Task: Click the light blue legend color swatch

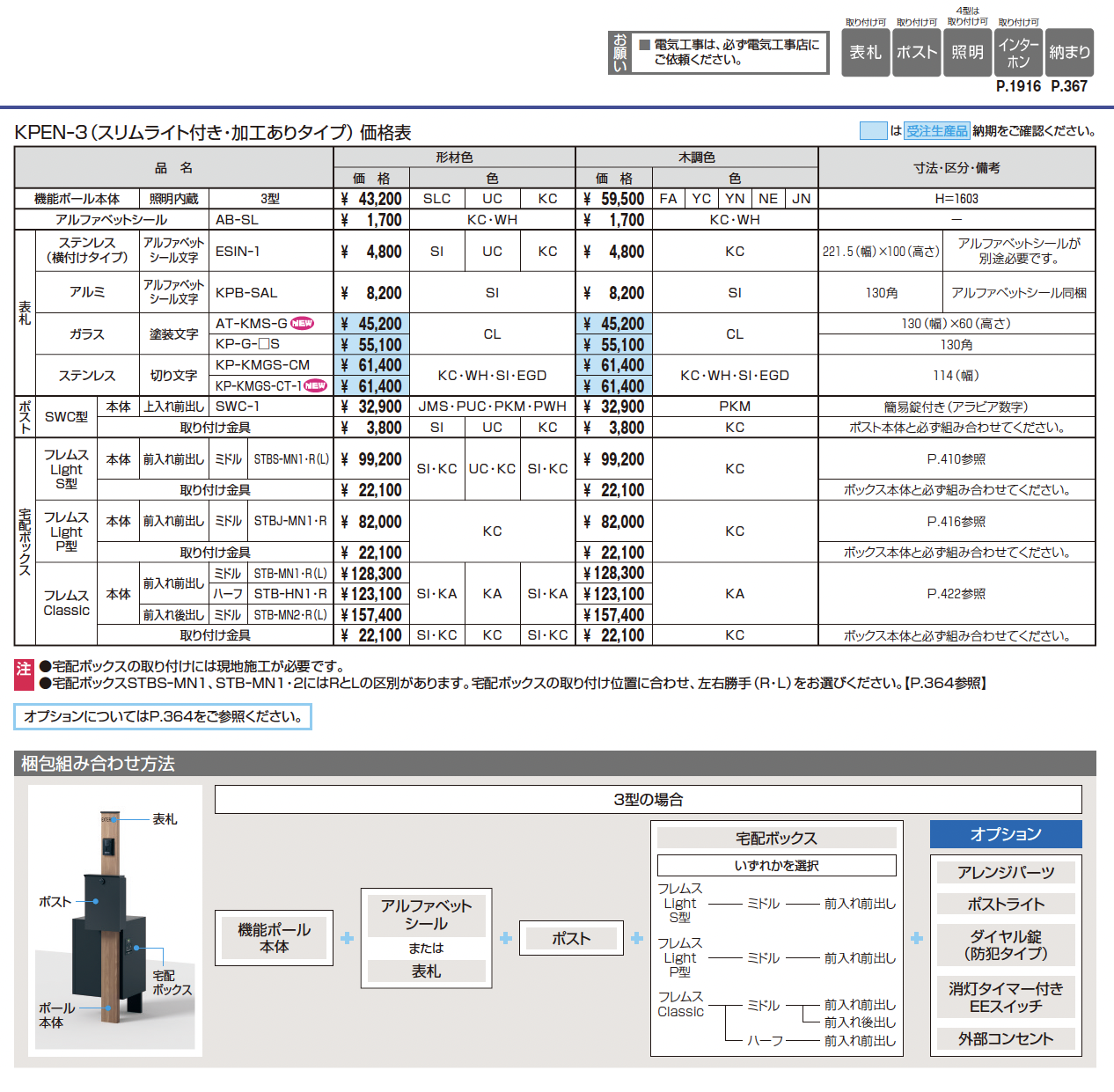Action: tap(873, 131)
